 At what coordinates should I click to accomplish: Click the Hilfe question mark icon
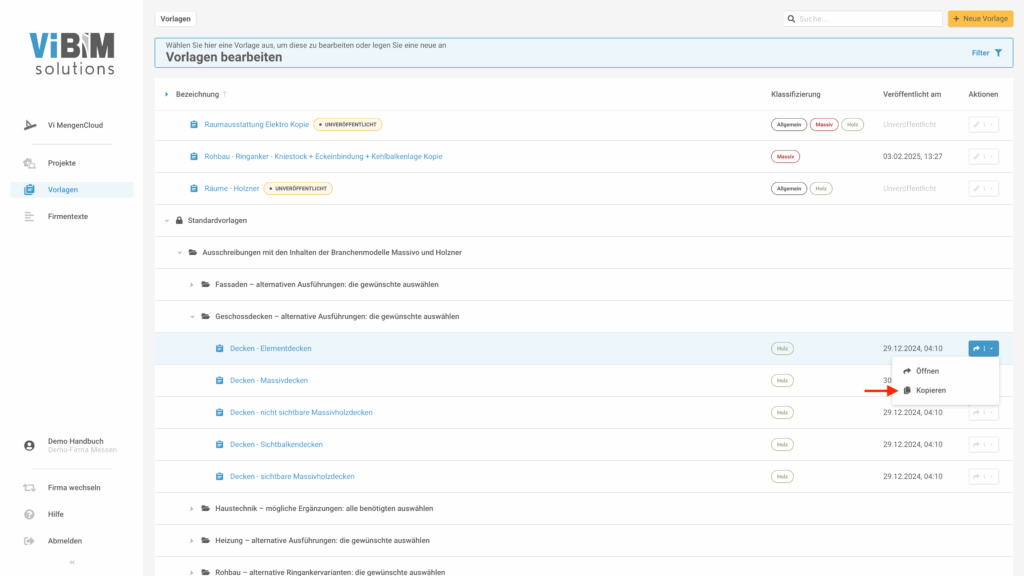(29, 514)
